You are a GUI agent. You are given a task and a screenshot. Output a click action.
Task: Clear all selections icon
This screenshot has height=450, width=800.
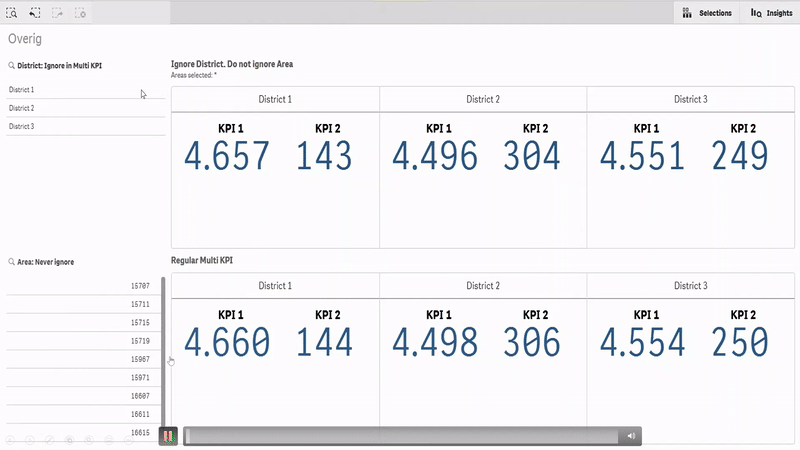click(x=80, y=13)
